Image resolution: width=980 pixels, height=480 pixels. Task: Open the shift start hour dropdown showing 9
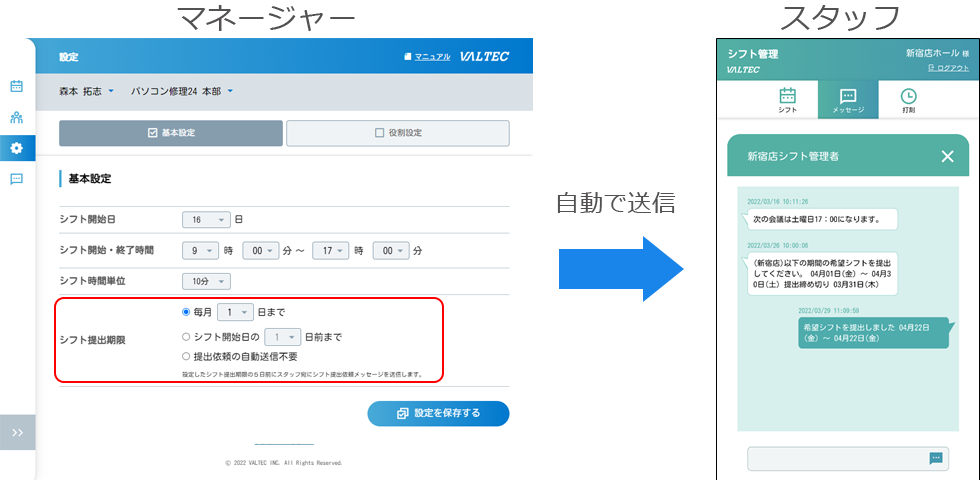click(201, 251)
